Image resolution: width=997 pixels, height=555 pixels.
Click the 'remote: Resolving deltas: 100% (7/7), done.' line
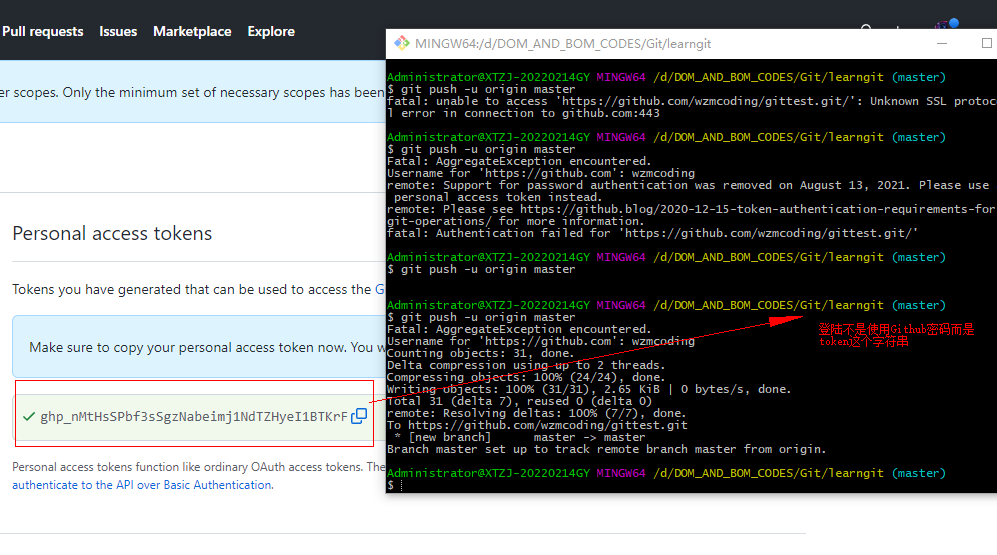pyautogui.click(x=536, y=413)
